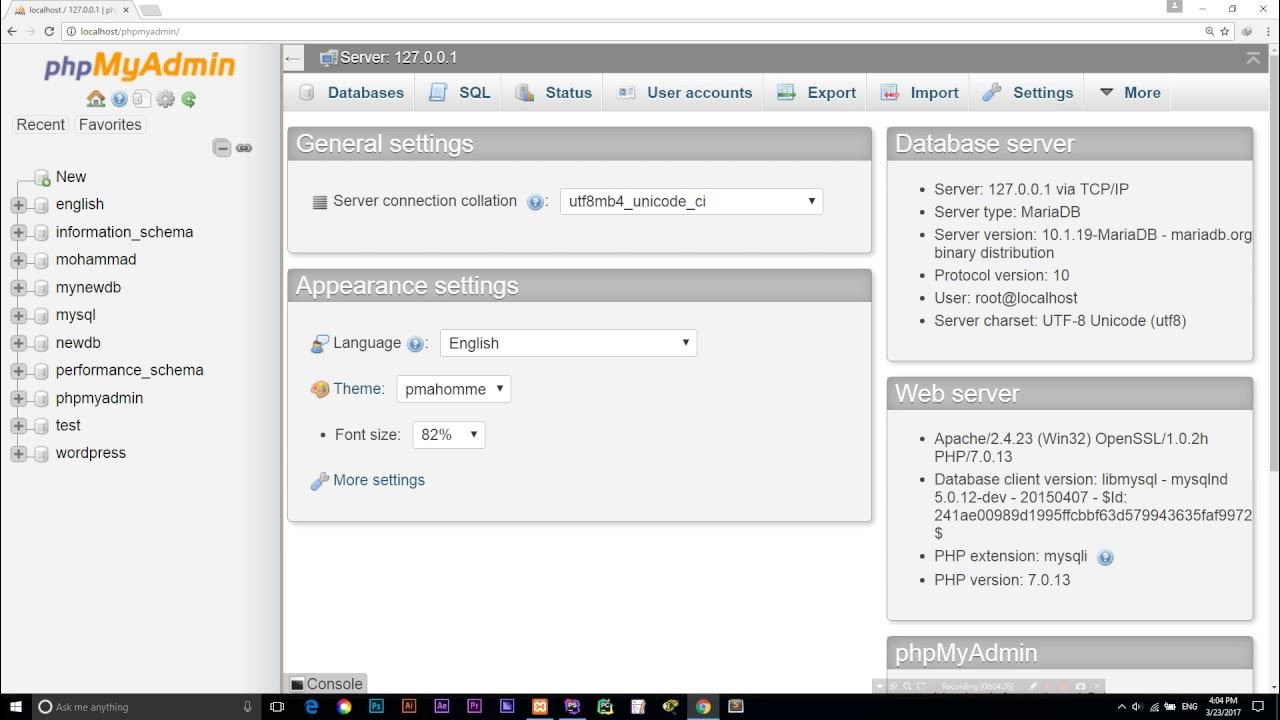1280x720 pixels.
Task: Open the Console bar at the bottom
Action: pos(326,684)
